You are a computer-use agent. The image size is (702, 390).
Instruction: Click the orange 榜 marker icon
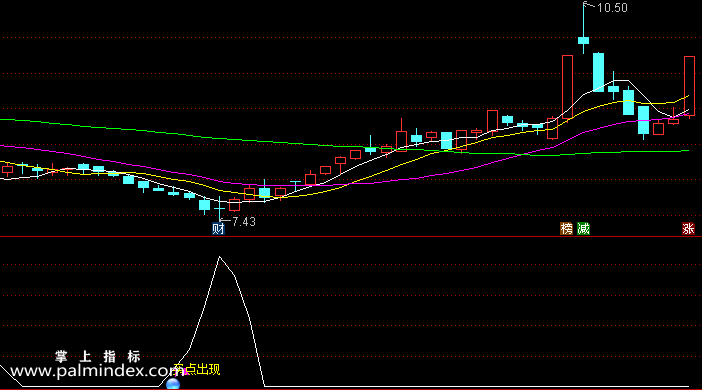pyautogui.click(x=567, y=229)
